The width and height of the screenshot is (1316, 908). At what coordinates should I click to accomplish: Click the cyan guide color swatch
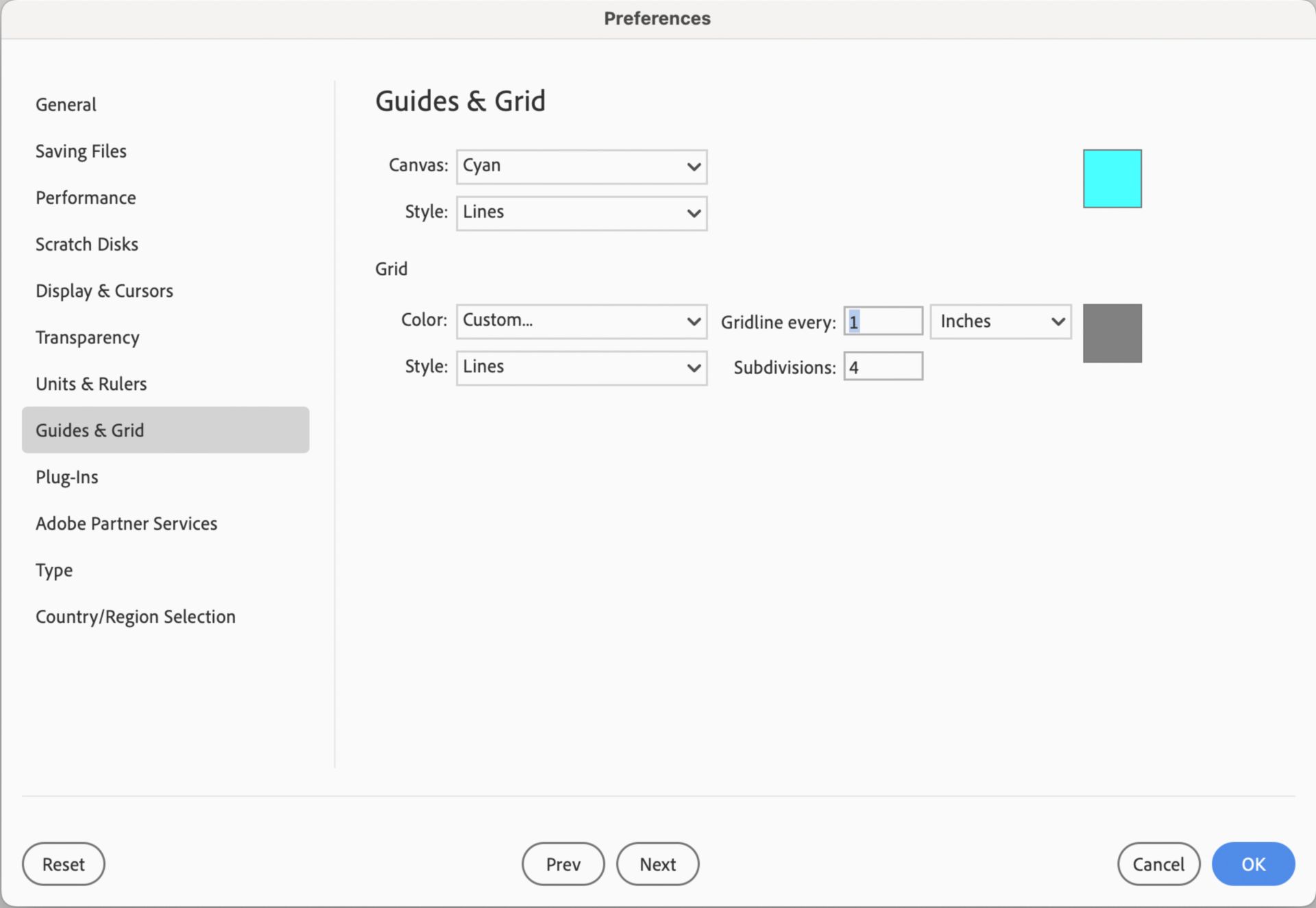(1112, 178)
